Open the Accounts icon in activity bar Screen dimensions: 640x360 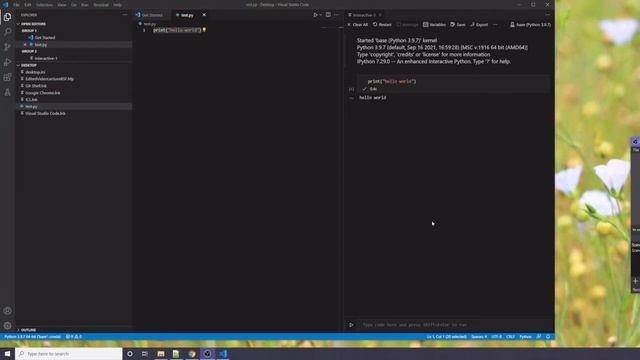point(7,311)
